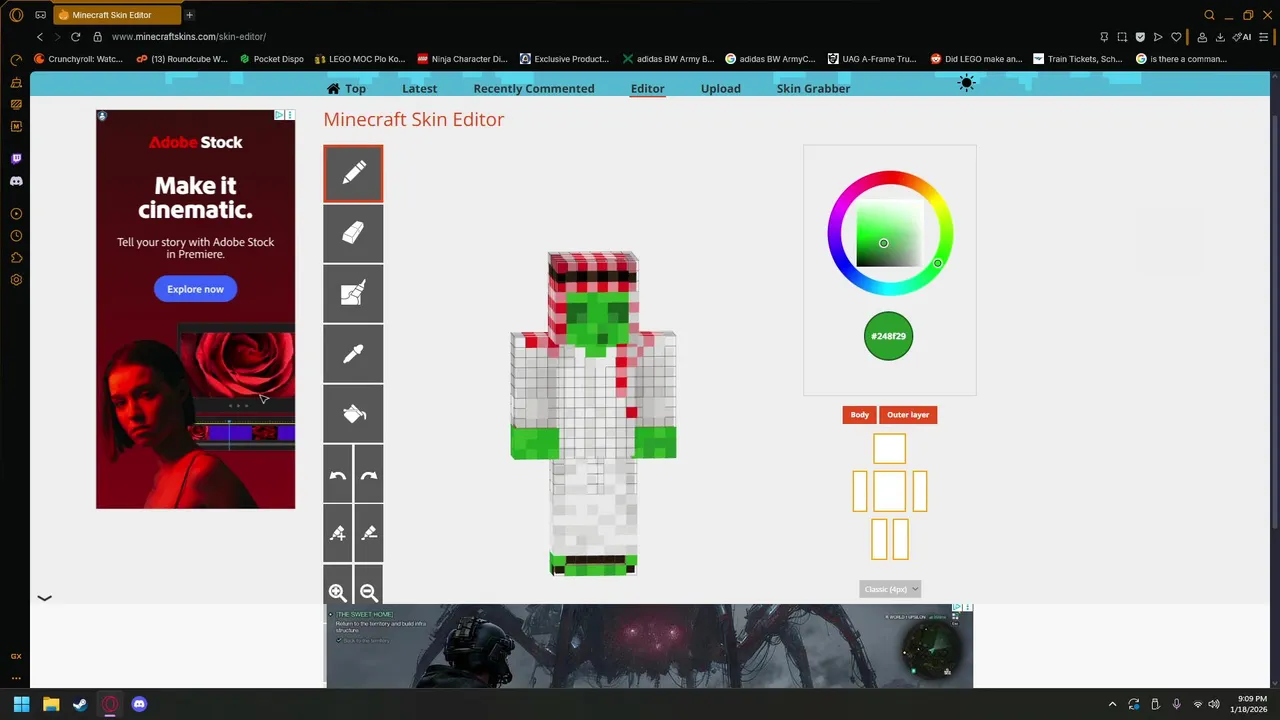Click the snapshot icon in address bar
The width and height of the screenshot is (1280, 720).
[x=1121, y=37]
